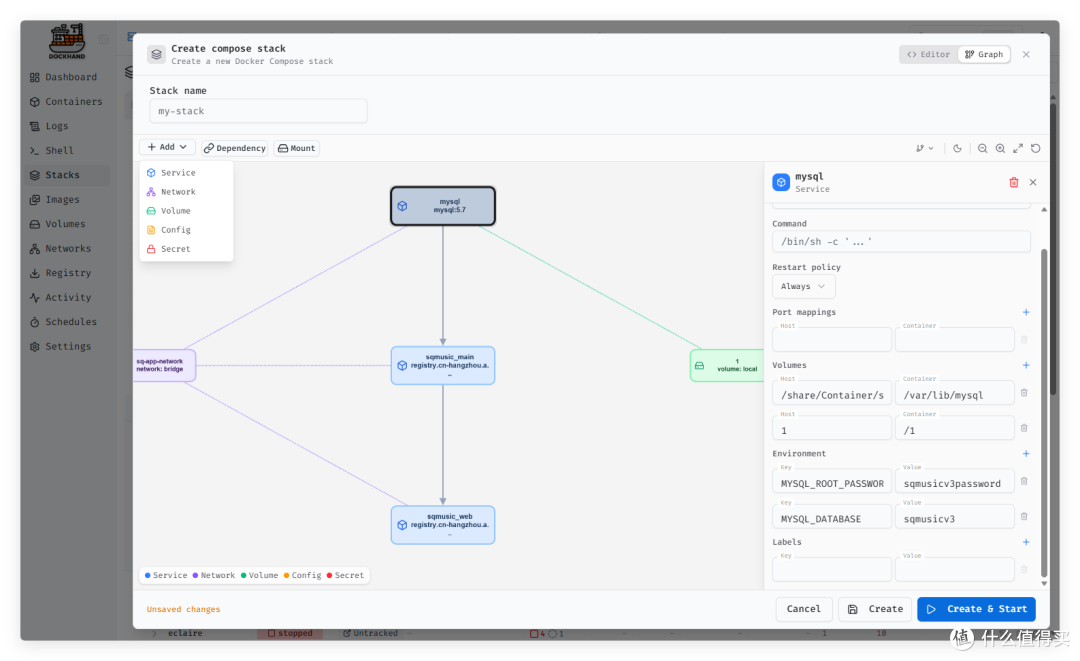Open the Restart policy Always dropdown

(x=803, y=286)
